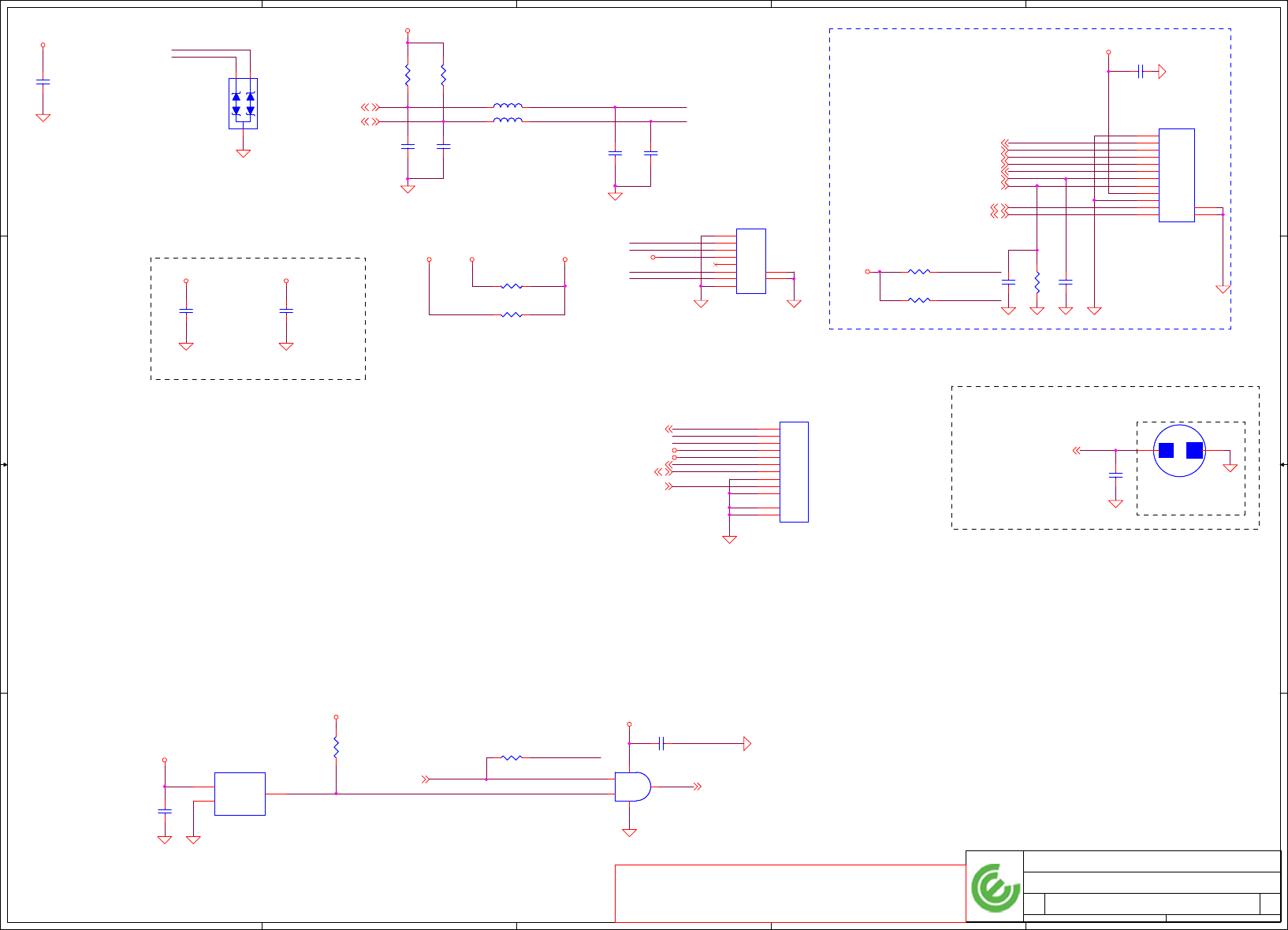Select the horizontal capacitor at top of blue dashed box
Screen dimensions: 1288x930
pyautogui.click(x=1141, y=72)
